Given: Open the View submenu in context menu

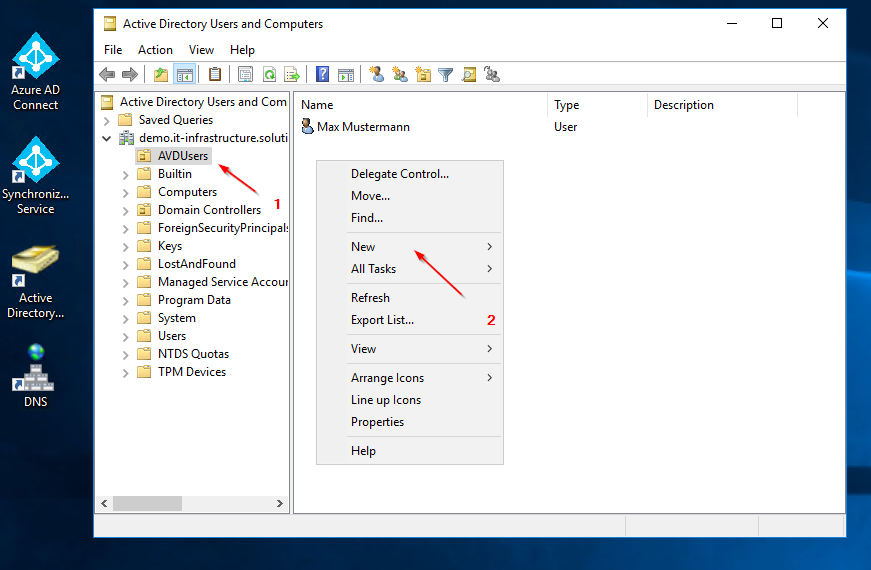Looking at the screenshot, I should pos(410,349).
